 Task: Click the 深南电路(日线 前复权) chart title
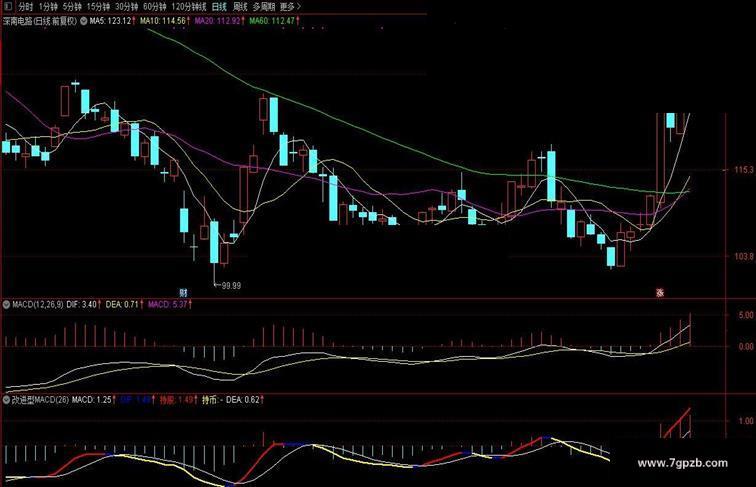(40, 21)
